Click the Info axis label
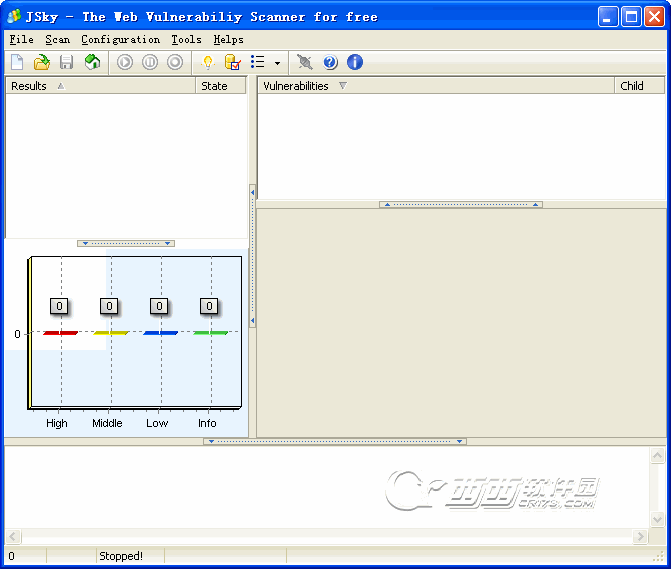 [x=207, y=423]
